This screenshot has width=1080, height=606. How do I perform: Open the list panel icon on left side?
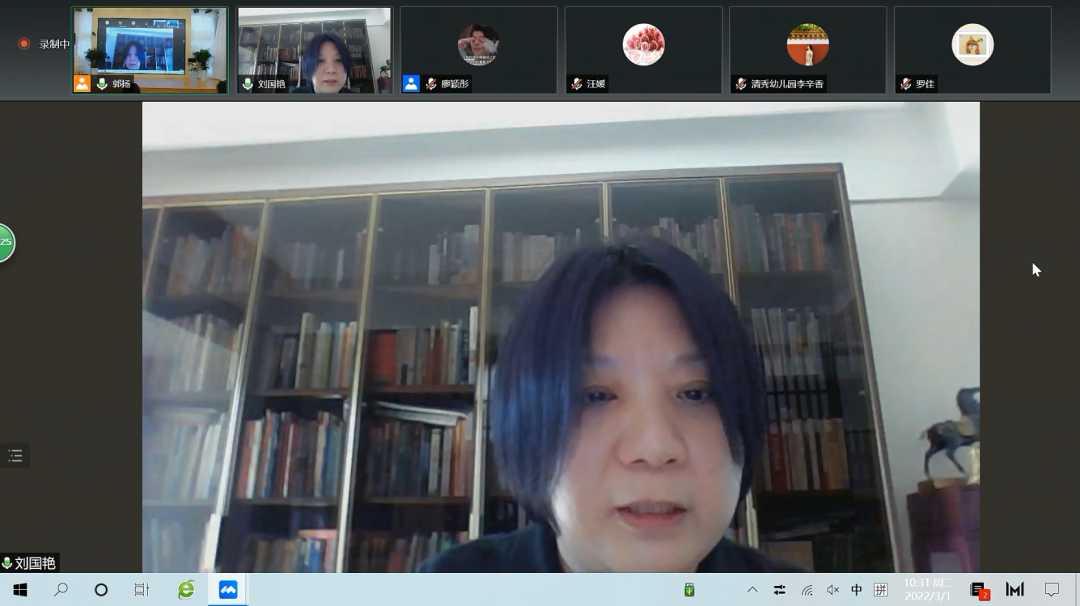click(15, 456)
